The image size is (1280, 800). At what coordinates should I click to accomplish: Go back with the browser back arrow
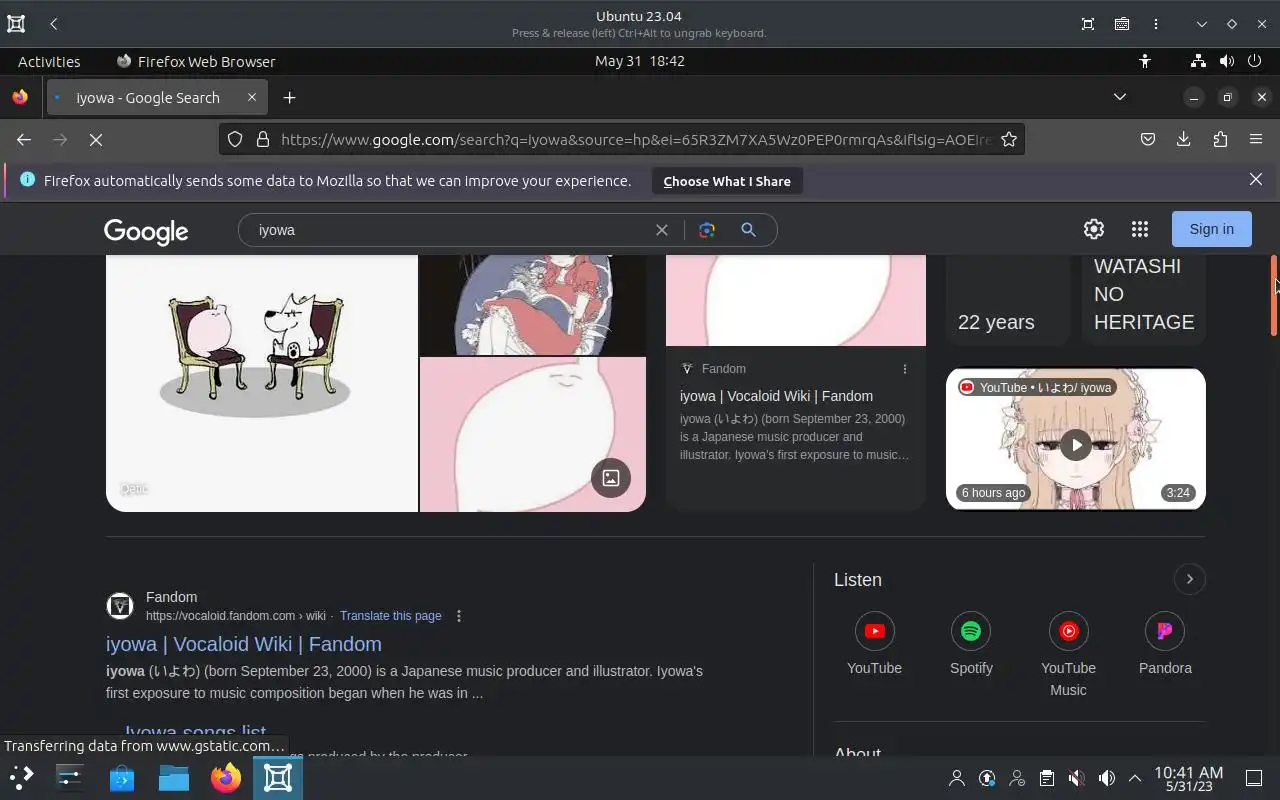(x=24, y=140)
